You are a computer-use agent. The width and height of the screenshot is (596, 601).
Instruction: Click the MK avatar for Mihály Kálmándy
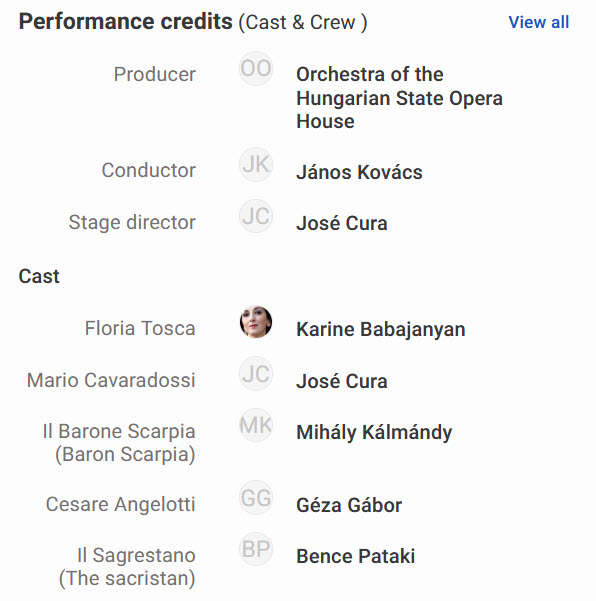pos(256,425)
